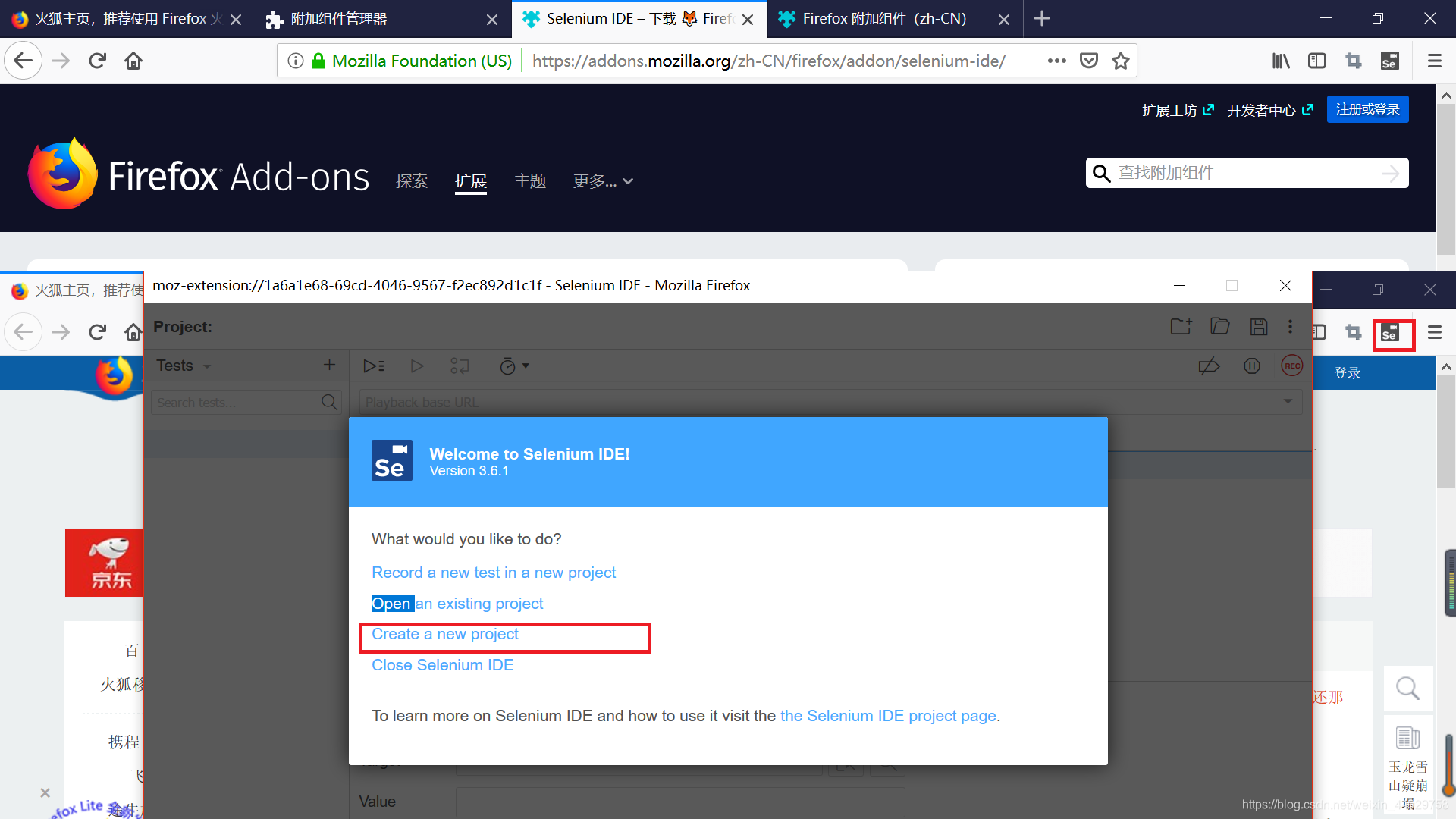Viewport: 1456px width, 819px height.
Task: Minimize the Selenium IDE popup window
Action: coord(1179,286)
